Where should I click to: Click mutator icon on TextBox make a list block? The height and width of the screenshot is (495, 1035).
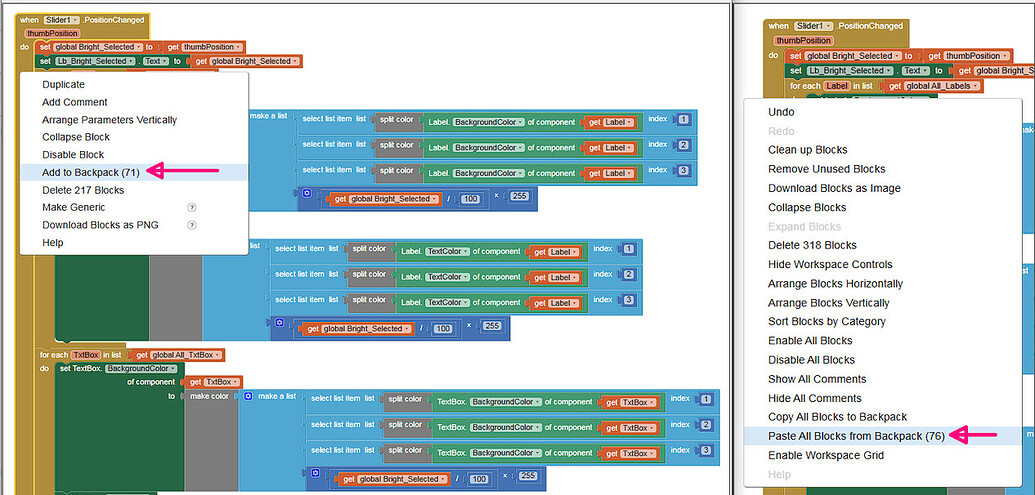pos(248,397)
